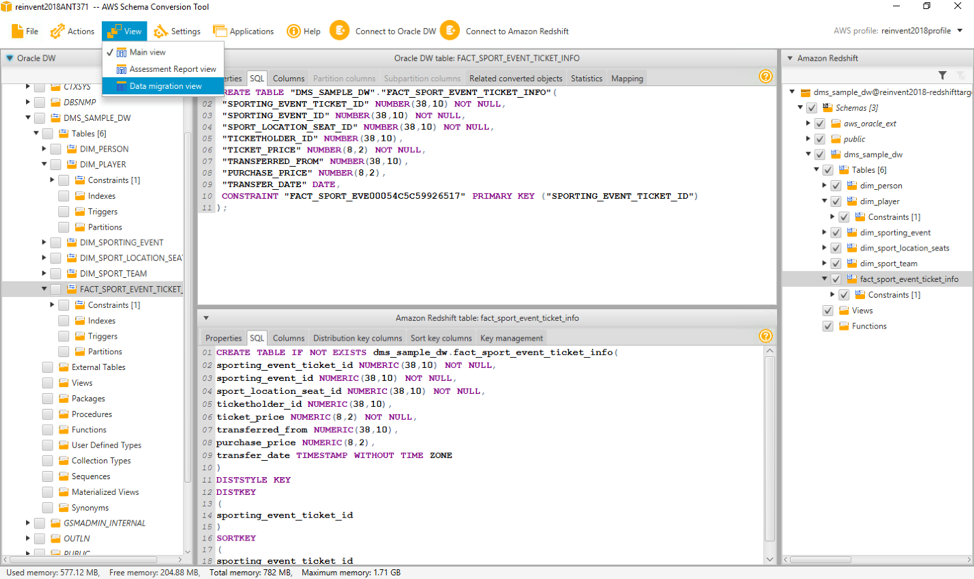The width and height of the screenshot is (974, 579).
Task: Click the Functions folder icon in Redshift tree
Action: pyautogui.click(x=844, y=326)
